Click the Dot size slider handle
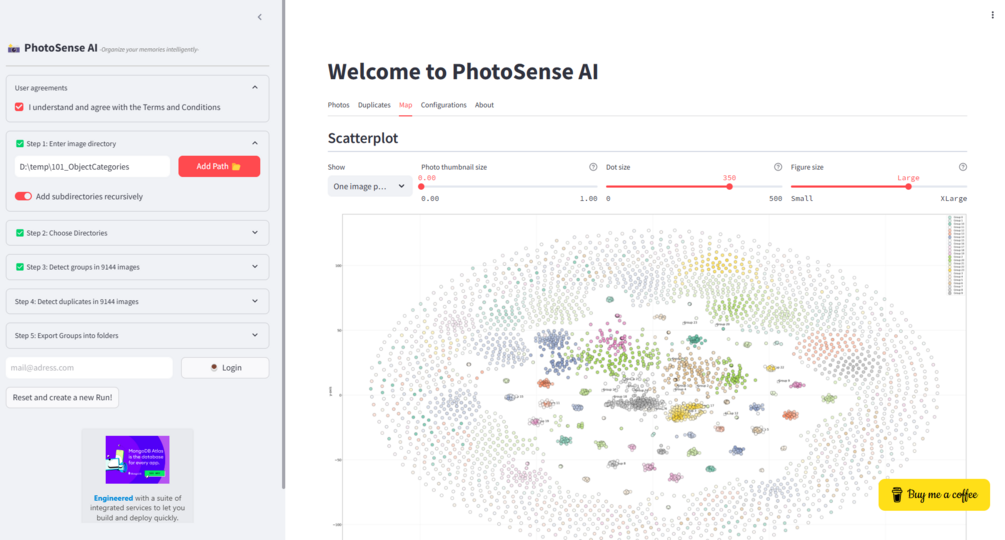1005x540 pixels. click(729, 186)
